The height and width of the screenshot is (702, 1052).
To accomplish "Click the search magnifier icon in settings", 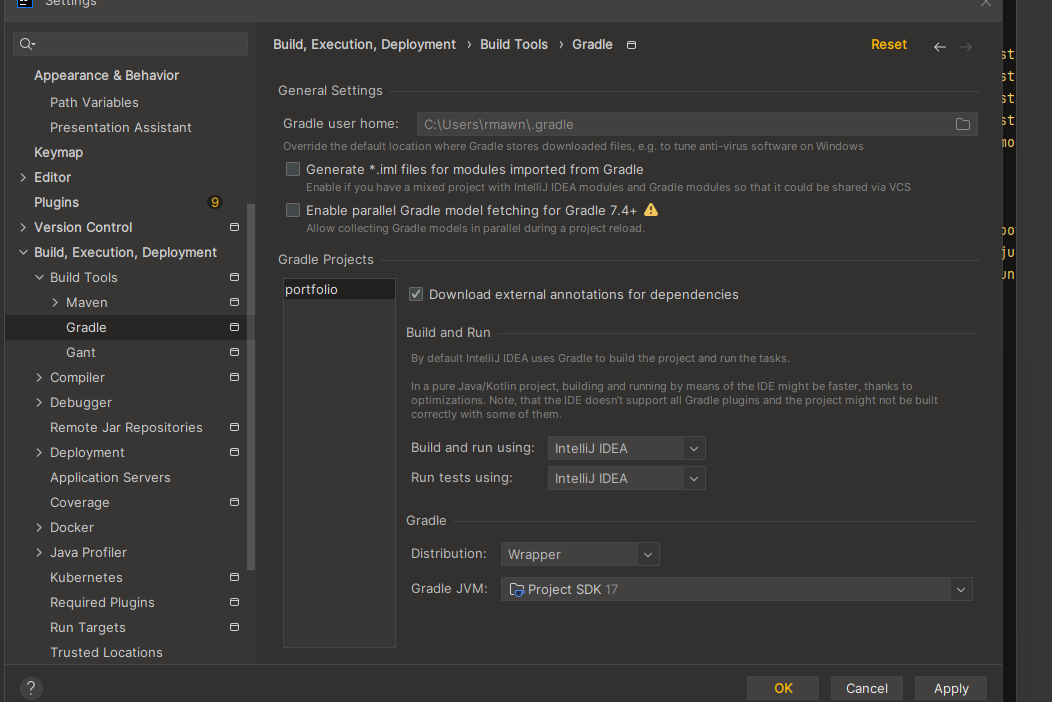I will (x=27, y=44).
